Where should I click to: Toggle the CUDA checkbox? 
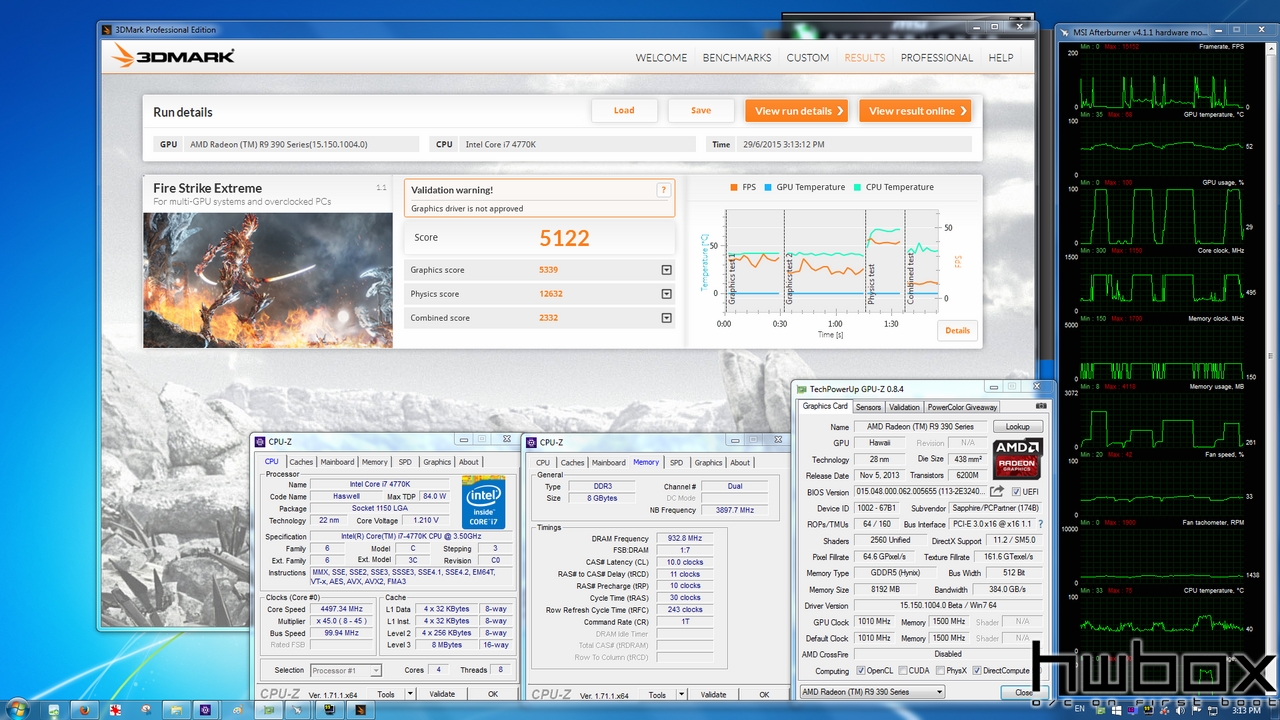click(x=903, y=671)
